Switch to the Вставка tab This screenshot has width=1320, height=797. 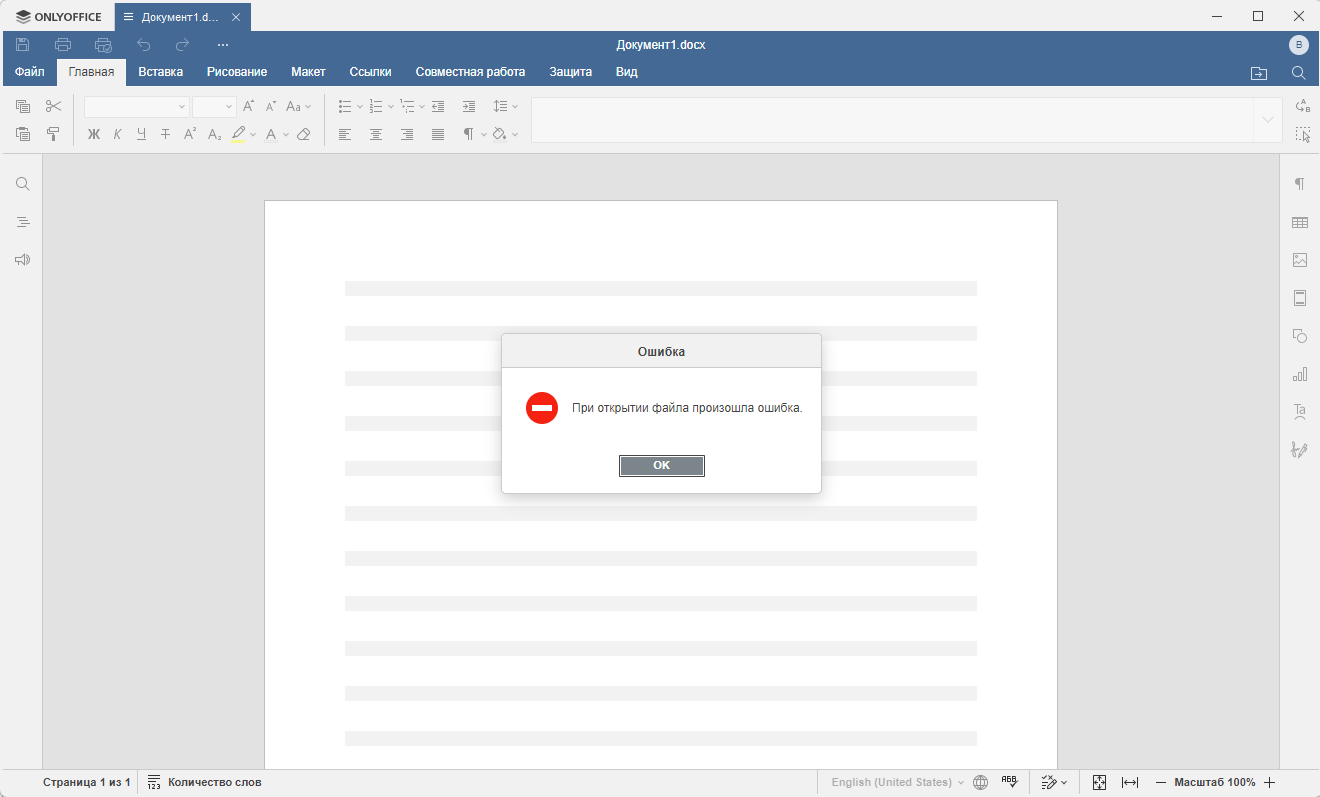tap(160, 72)
